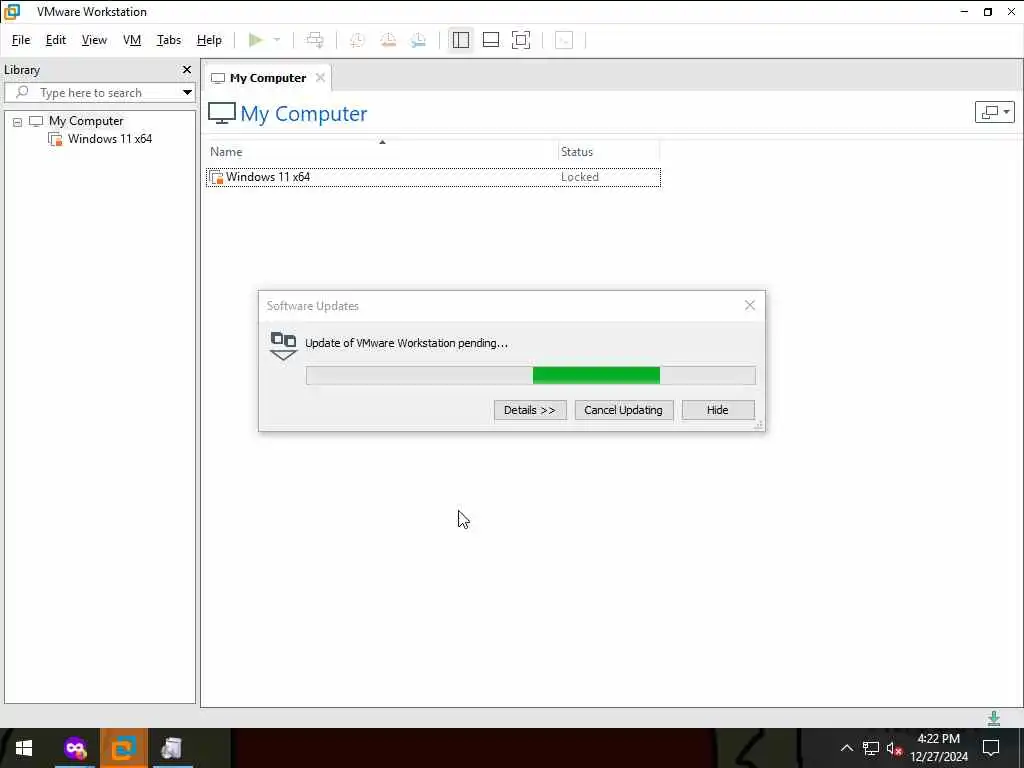Viewport: 1024px width, 768px height.
Task: Close the Software Updates dialog
Action: point(750,305)
